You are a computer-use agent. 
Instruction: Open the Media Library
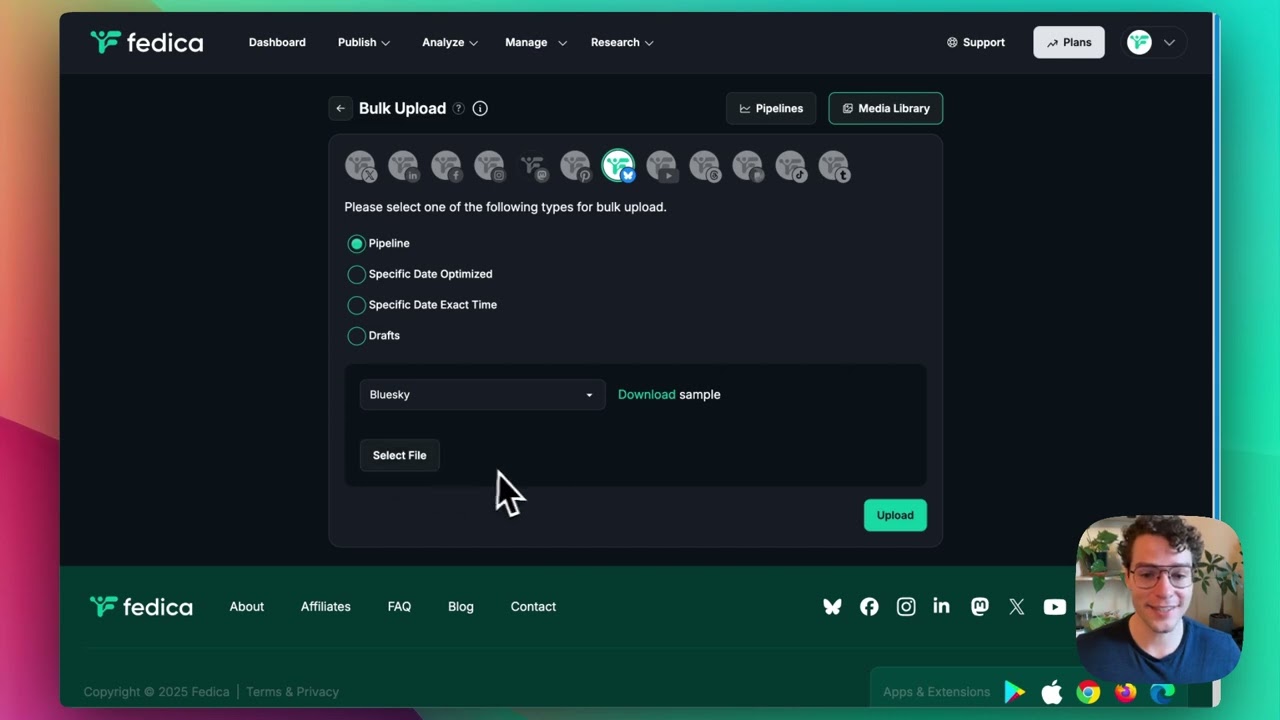[x=885, y=108]
